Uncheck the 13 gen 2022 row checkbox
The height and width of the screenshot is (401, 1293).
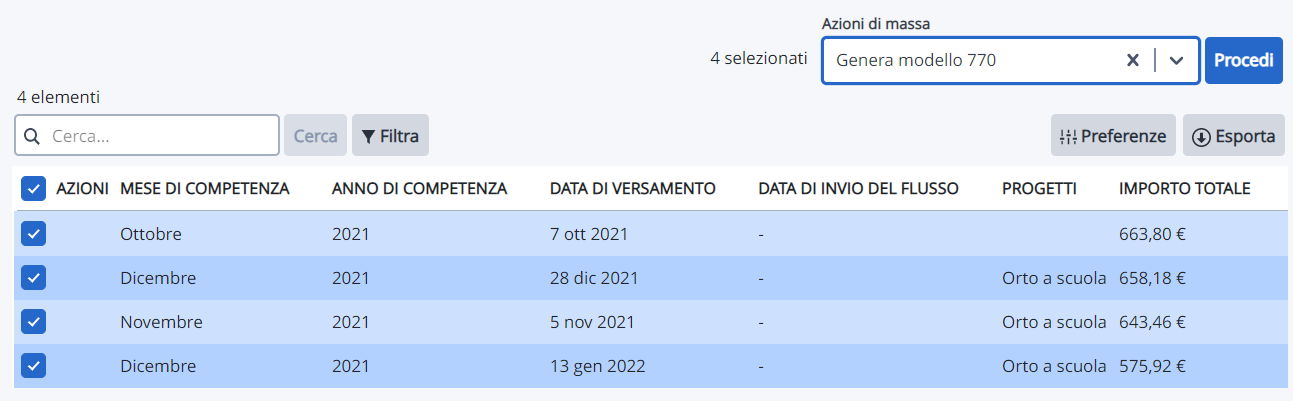click(x=33, y=366)
